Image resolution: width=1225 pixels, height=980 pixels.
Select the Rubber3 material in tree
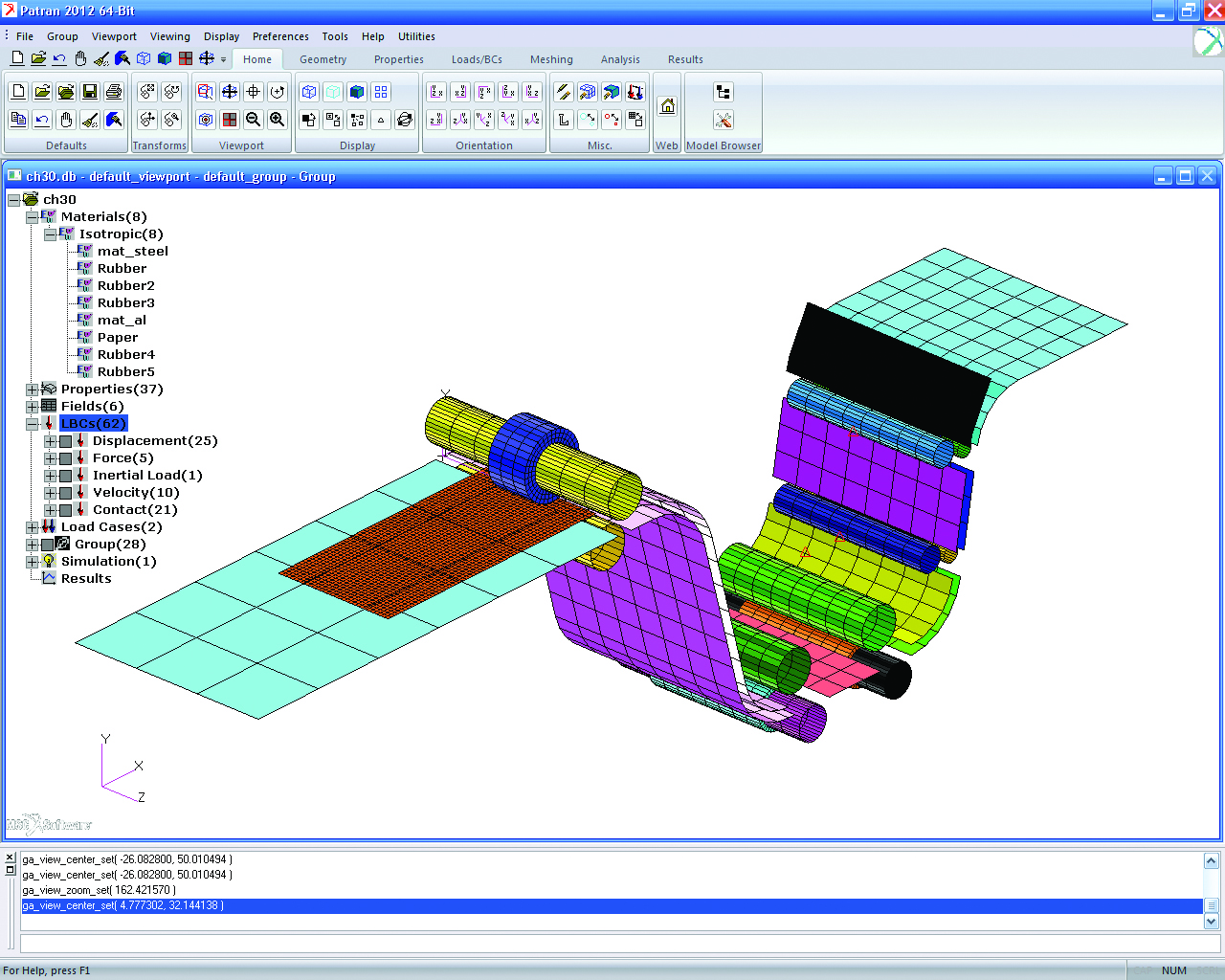click(125, 303)
